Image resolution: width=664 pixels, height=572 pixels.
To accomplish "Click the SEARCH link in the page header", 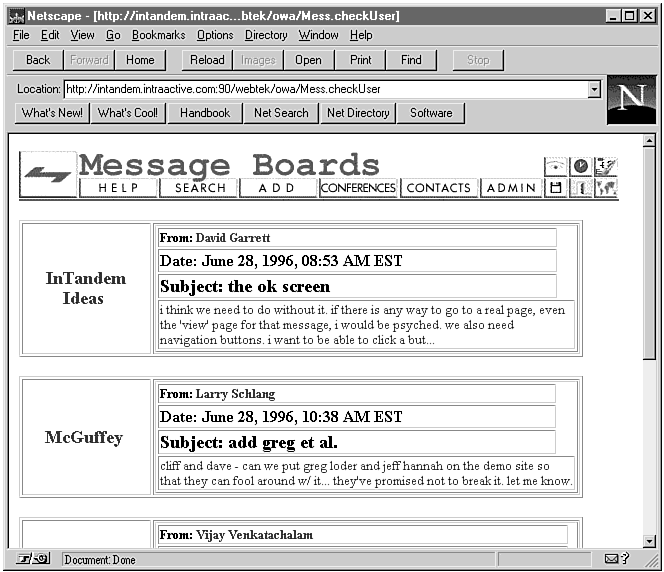I will 200,188.
